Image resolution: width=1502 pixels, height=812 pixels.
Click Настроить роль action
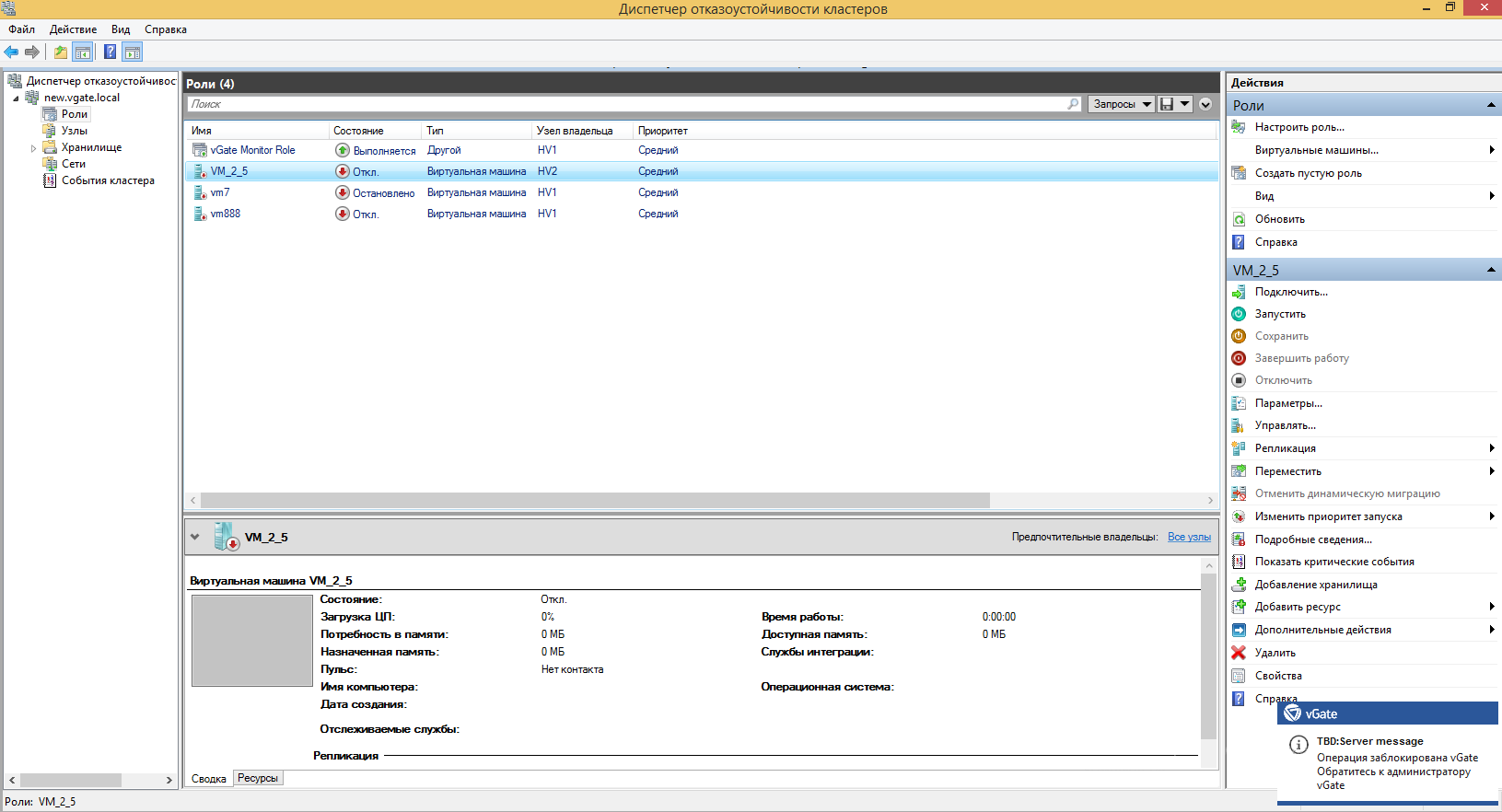coord(1299,127)
